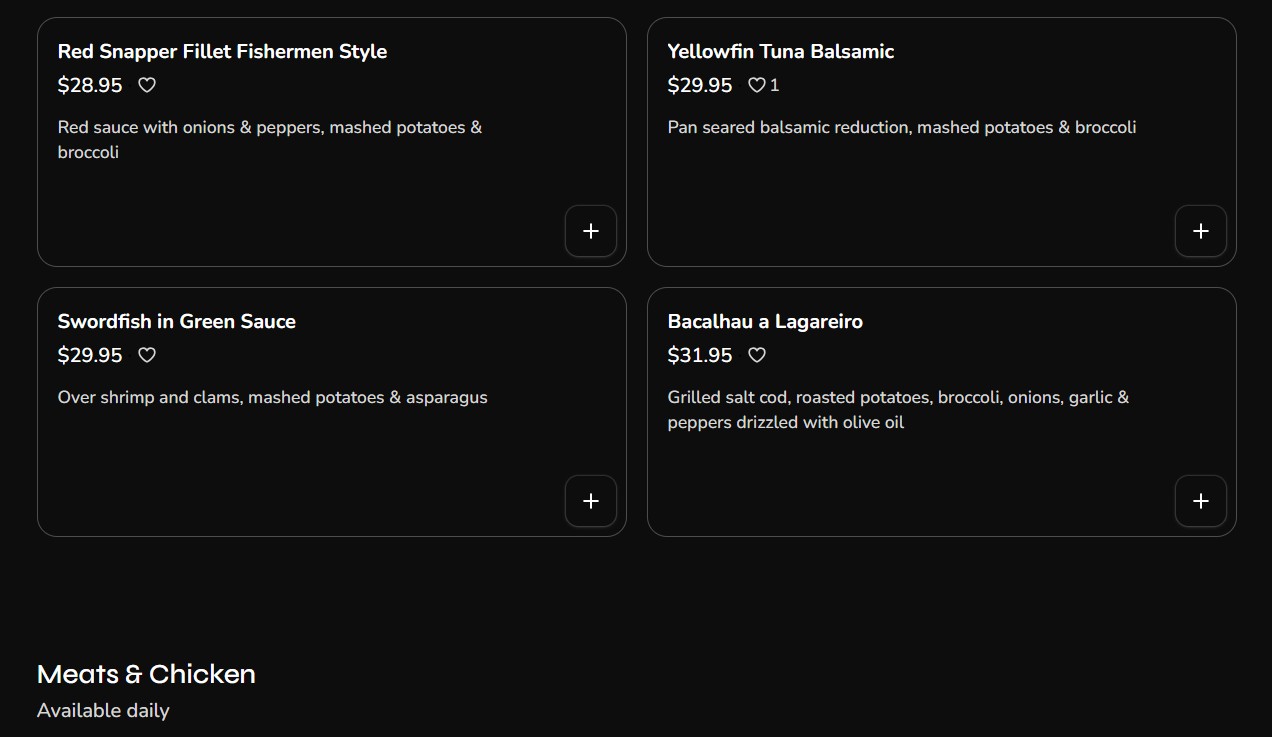The width and height of the screenshot is (1272, 737).
Task: Click the $31.95 Bacalhau price
Action: click(700, 355)
